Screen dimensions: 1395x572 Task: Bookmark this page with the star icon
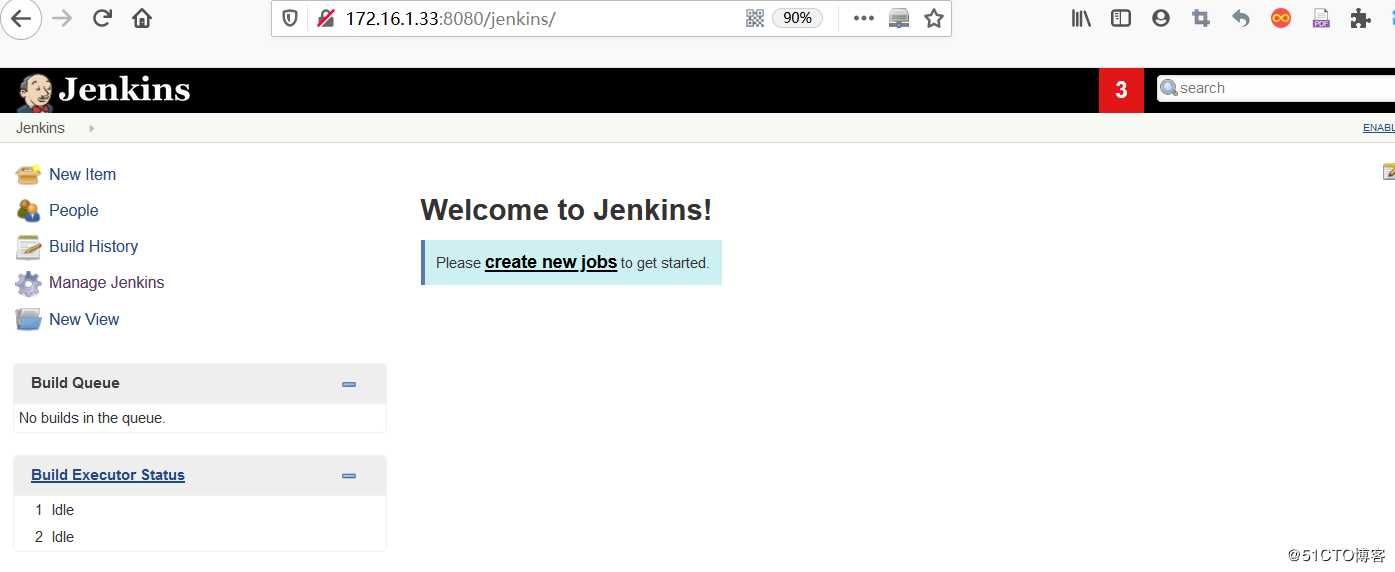click(x=934, y=18)
